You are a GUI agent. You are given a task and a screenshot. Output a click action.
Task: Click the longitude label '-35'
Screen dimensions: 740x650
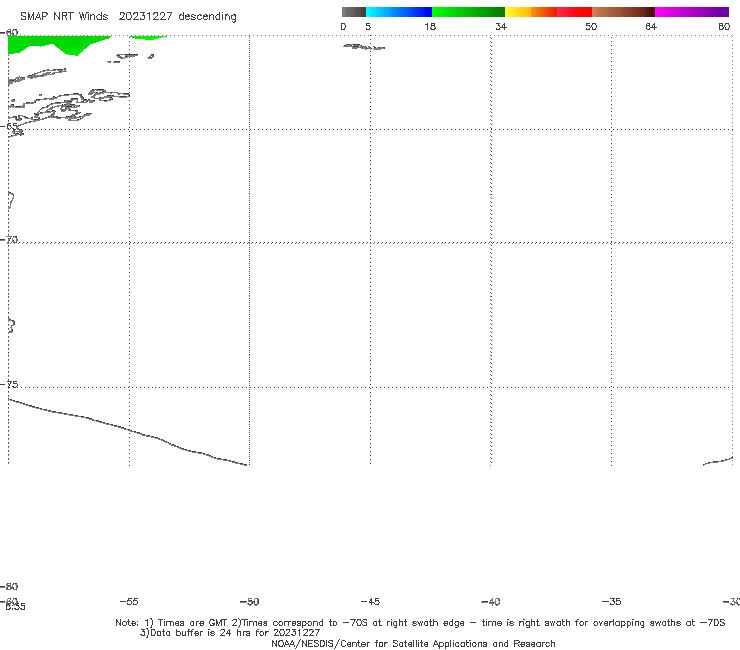click(611, 601)
